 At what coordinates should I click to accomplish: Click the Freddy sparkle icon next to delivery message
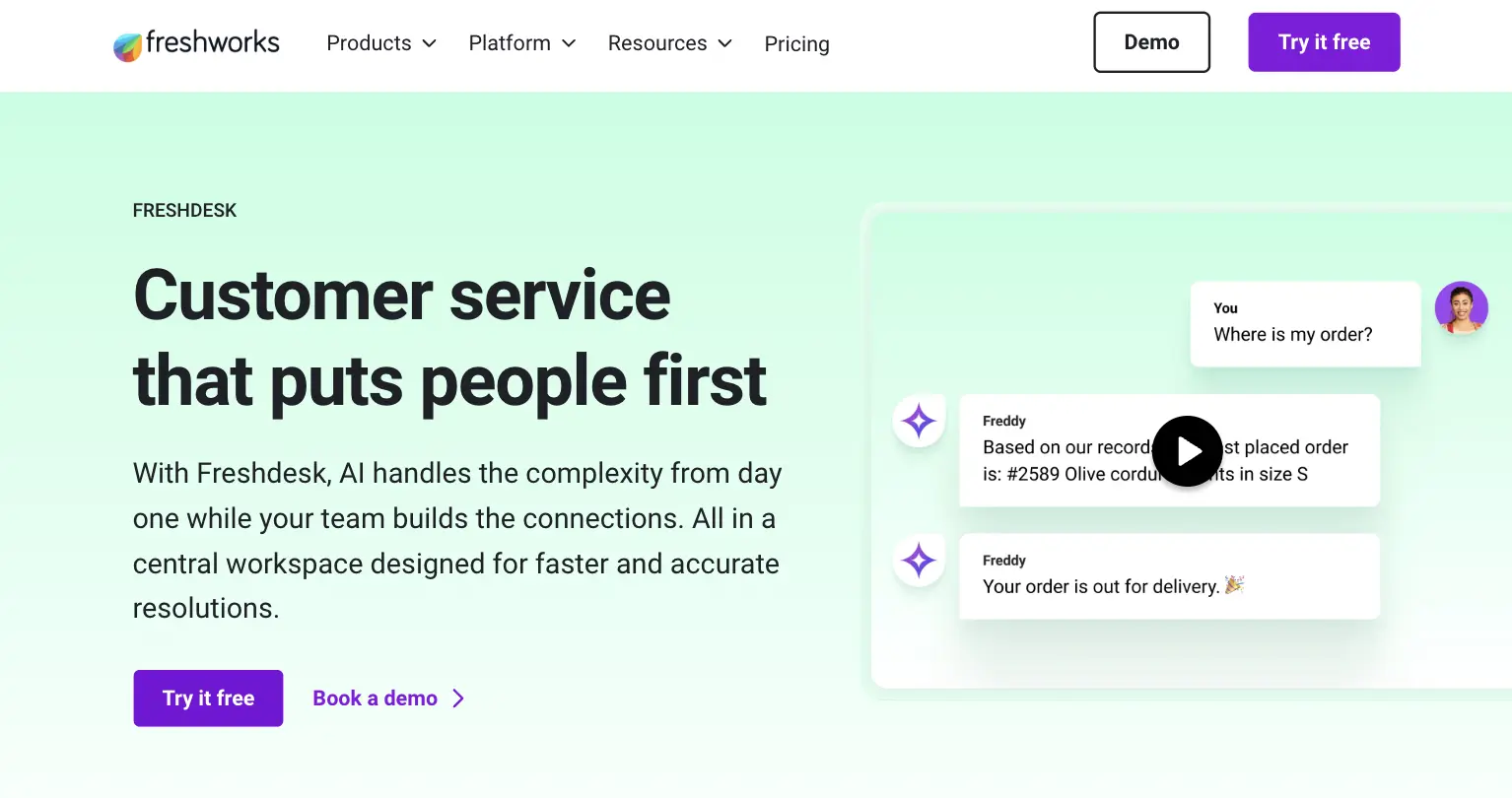[x=918, y=561]
